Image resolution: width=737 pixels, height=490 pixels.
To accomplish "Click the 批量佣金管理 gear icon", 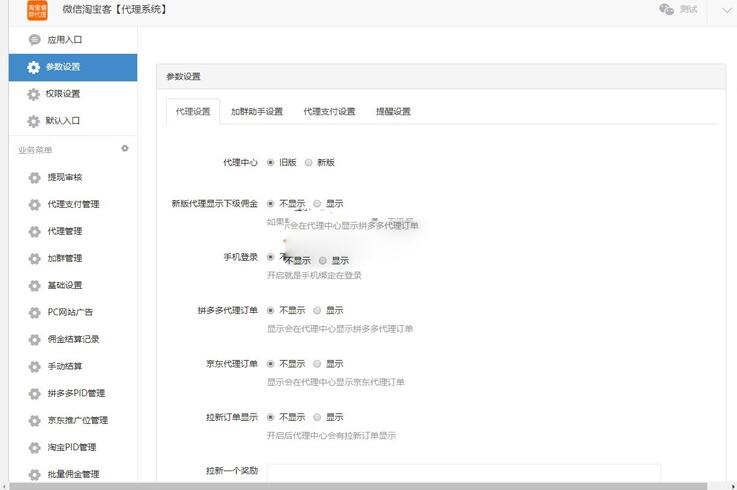I will pyautogui.click(x=34, y=474).
